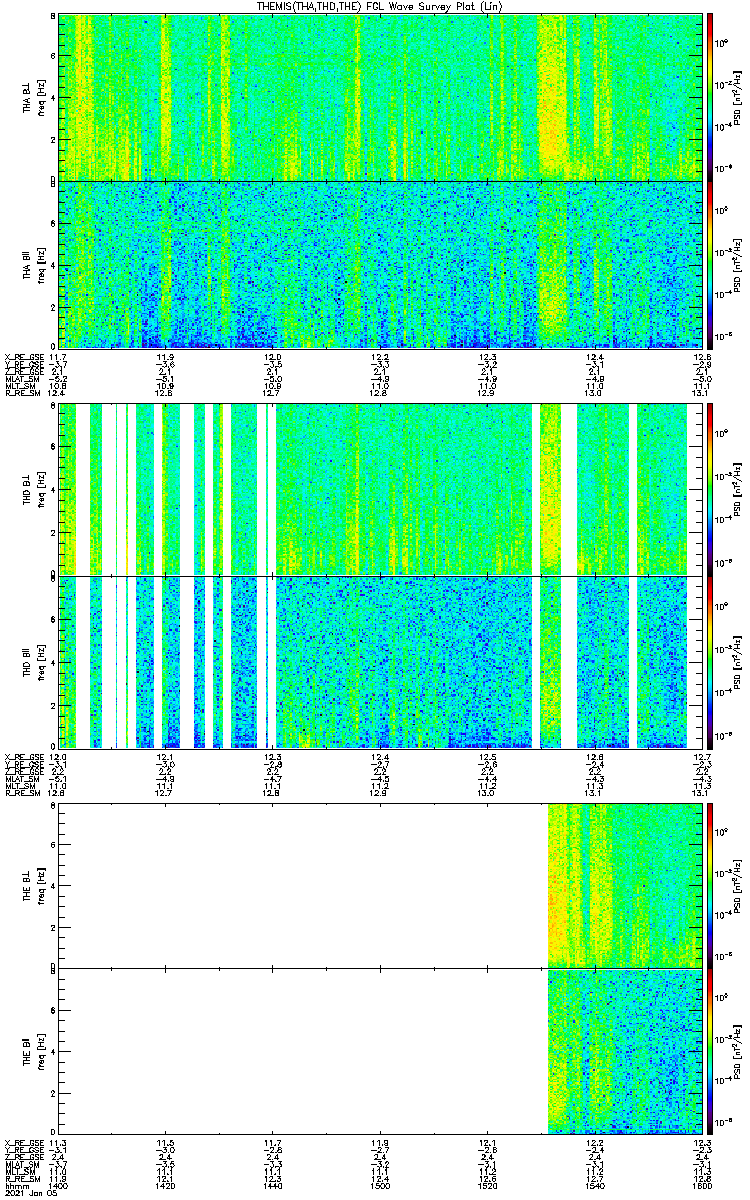Click the THE B-parallel spectrogram panel
This screenshot has width=750, height=1200.
380,1052
